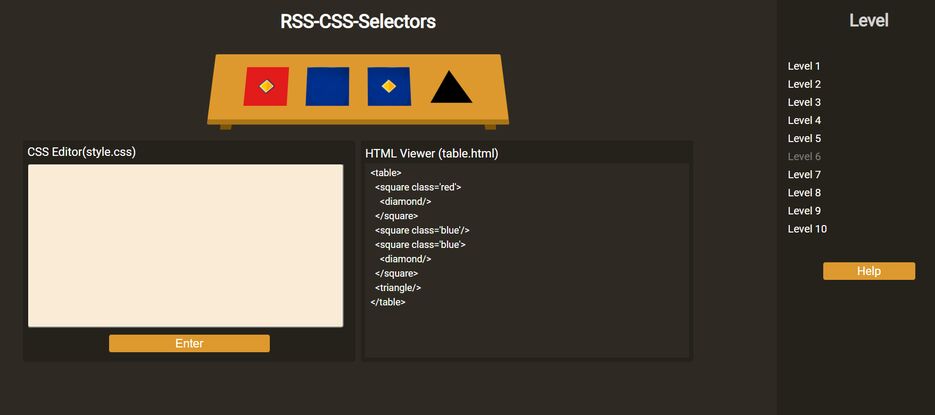Image resolution: width=935 pixels, height=415 pixels.
Task: Open Level 4
Action: pos(804,120)
